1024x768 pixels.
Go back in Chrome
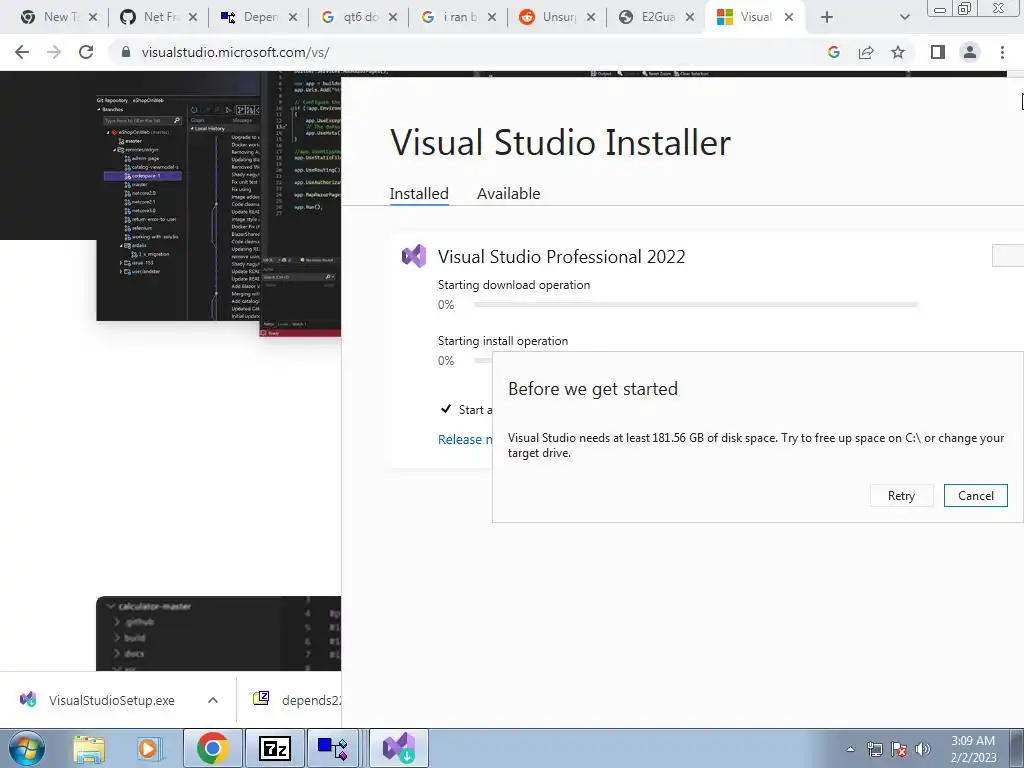22,52
